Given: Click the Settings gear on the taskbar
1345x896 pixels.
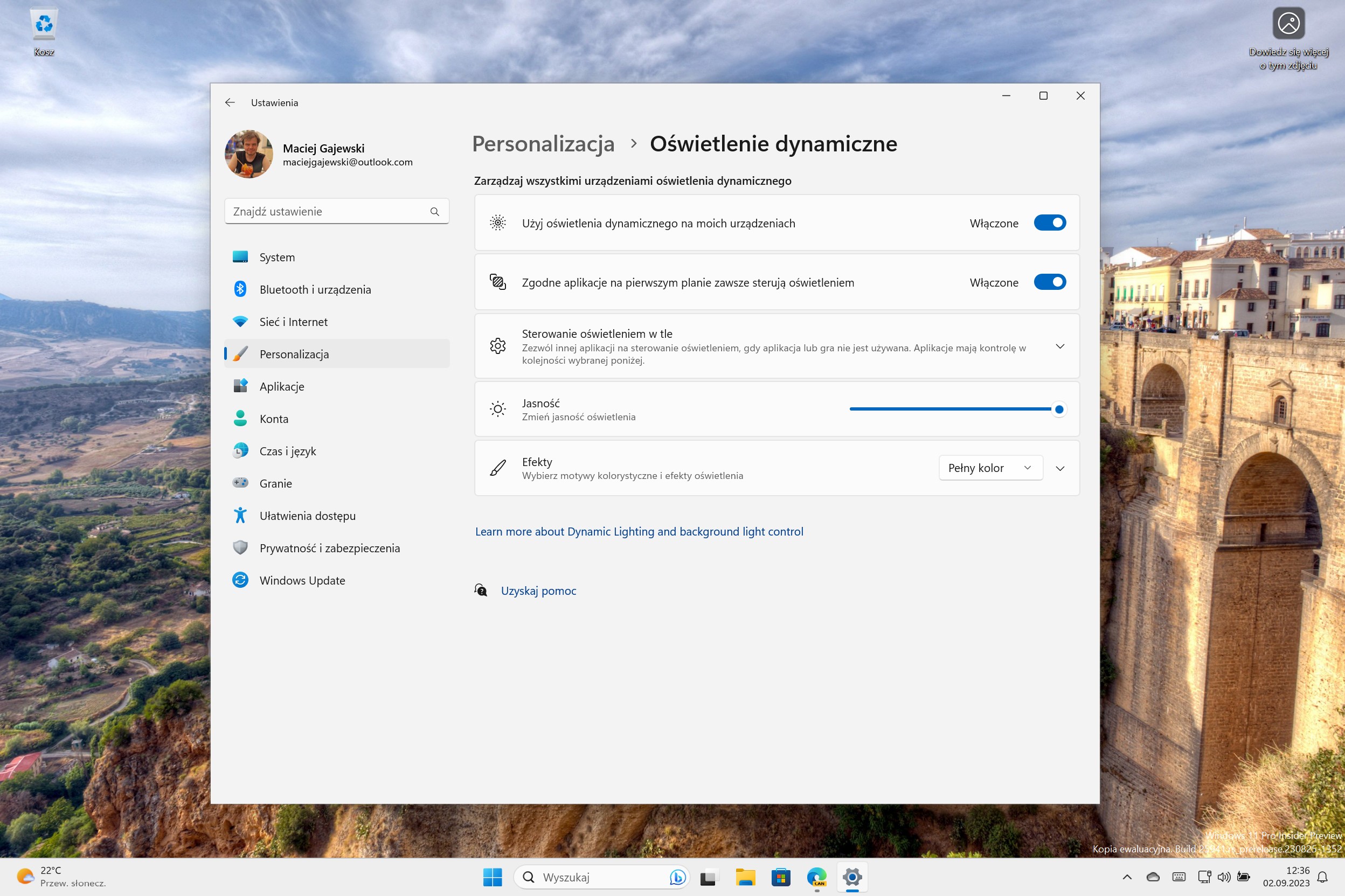Looking at the screenshot, I should coord(852,877).
